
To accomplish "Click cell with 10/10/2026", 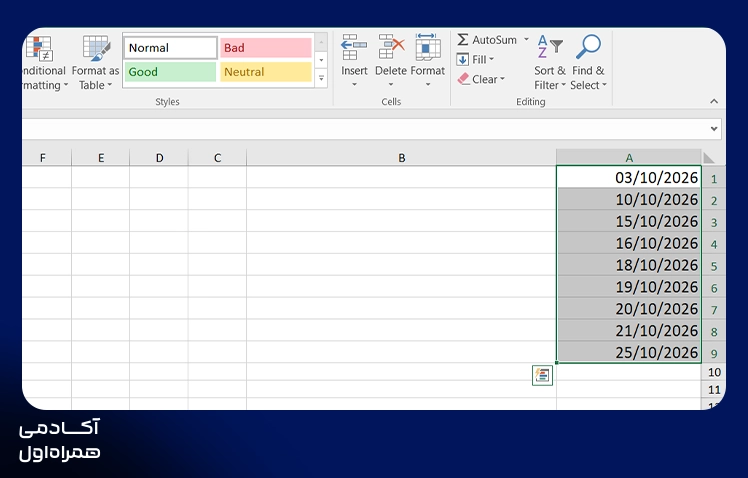I will [x=629, y=199].
